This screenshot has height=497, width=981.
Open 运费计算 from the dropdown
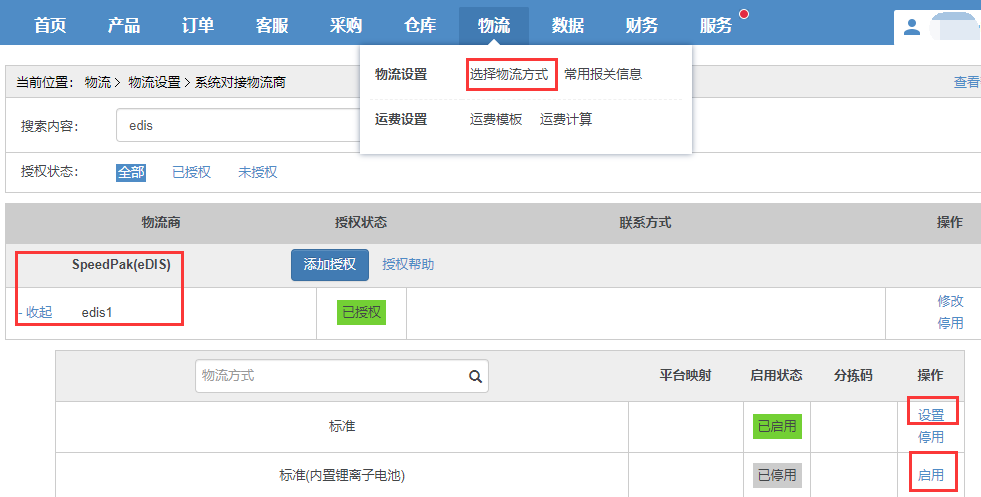[x=566, y=120]
